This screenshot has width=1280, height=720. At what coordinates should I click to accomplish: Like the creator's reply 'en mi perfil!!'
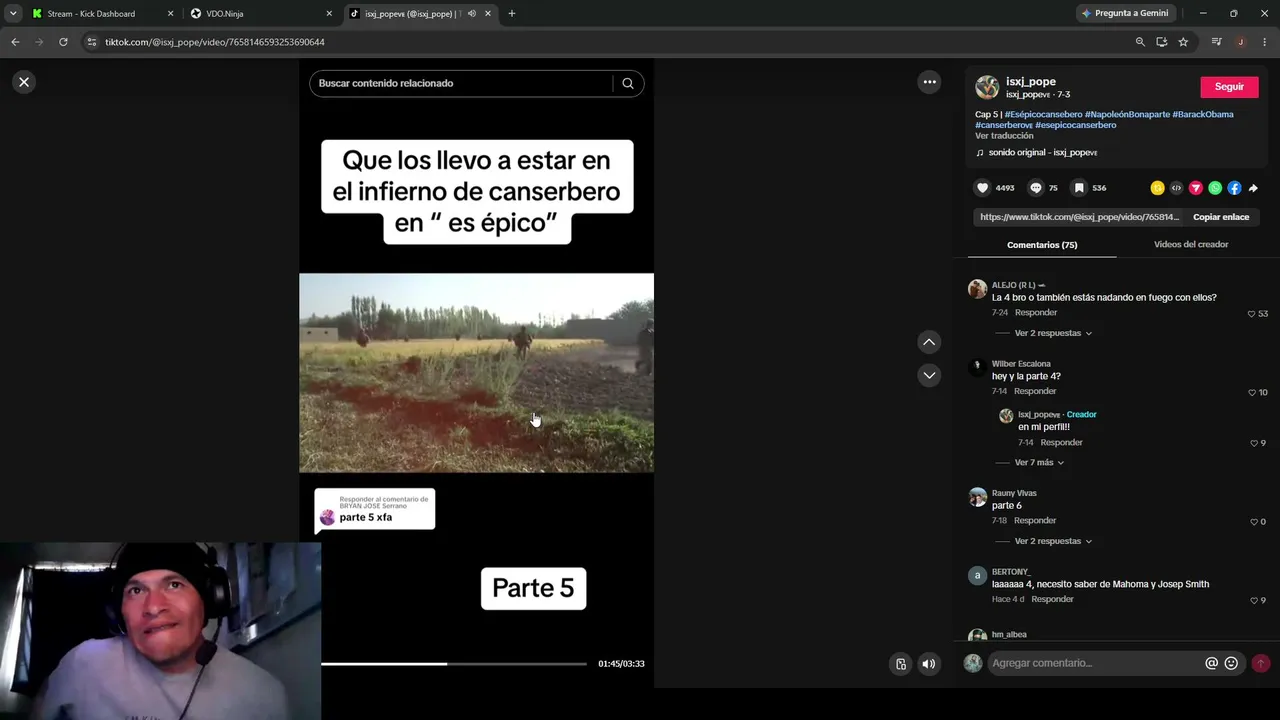point(1253,443)
